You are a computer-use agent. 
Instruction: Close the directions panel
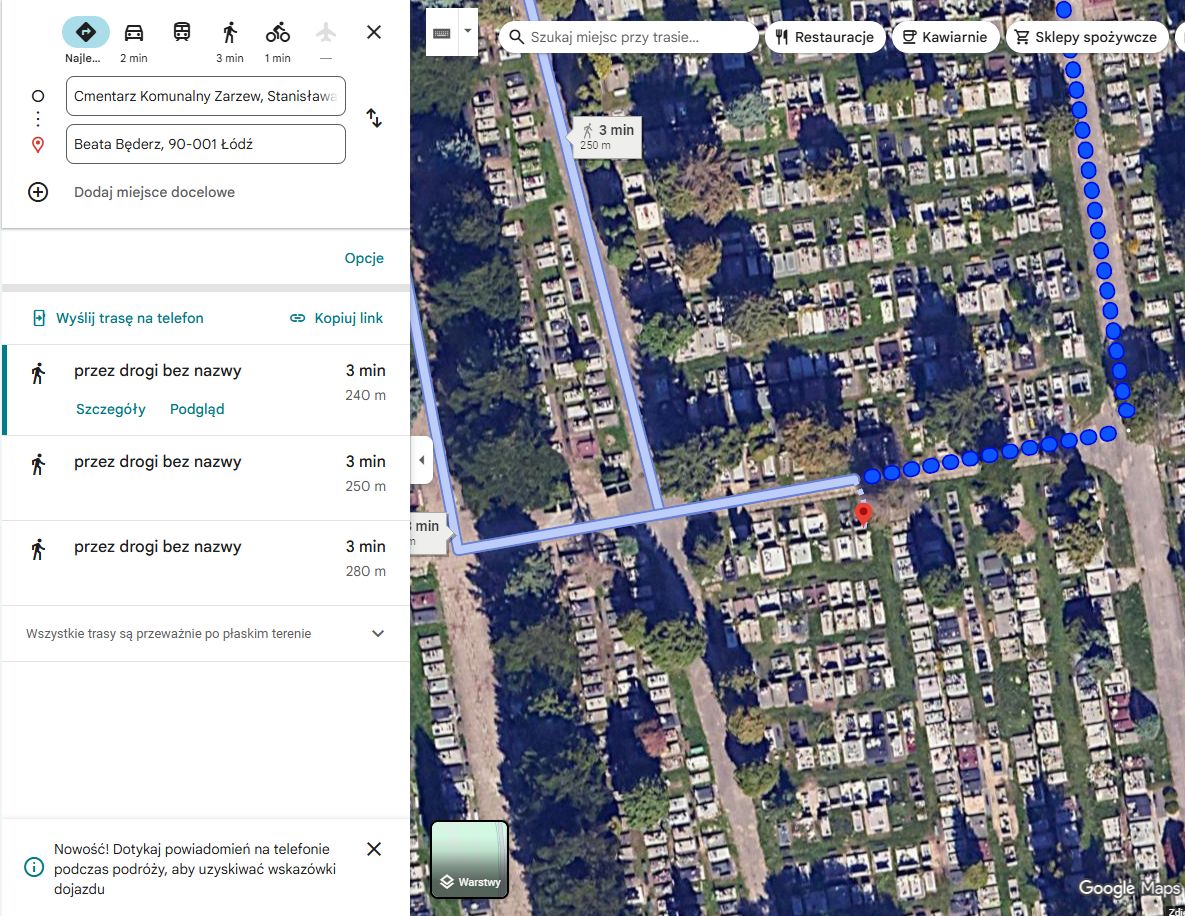coord(373,32)
